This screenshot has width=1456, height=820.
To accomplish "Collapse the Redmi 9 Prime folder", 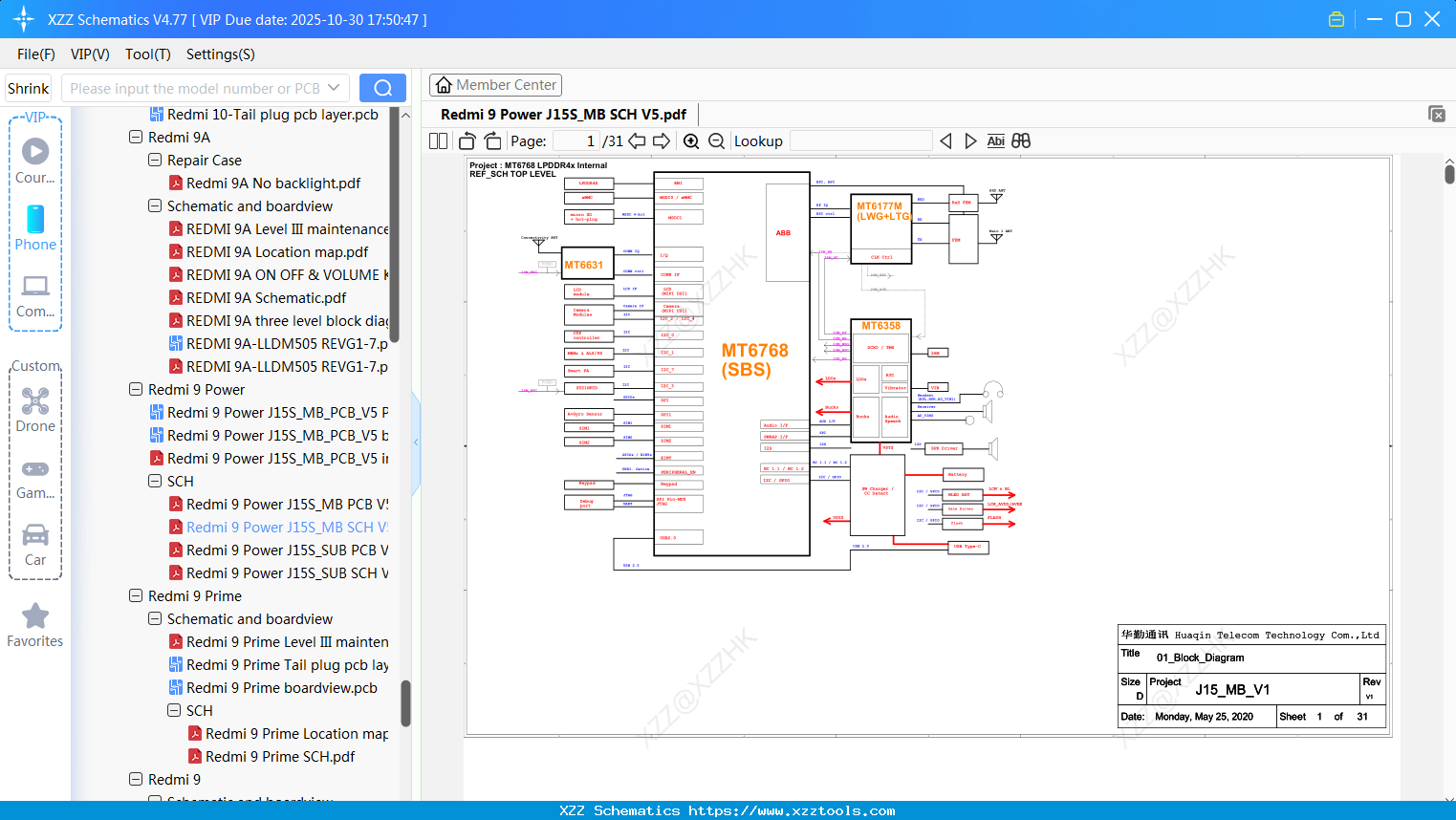I will coord(136,596).
